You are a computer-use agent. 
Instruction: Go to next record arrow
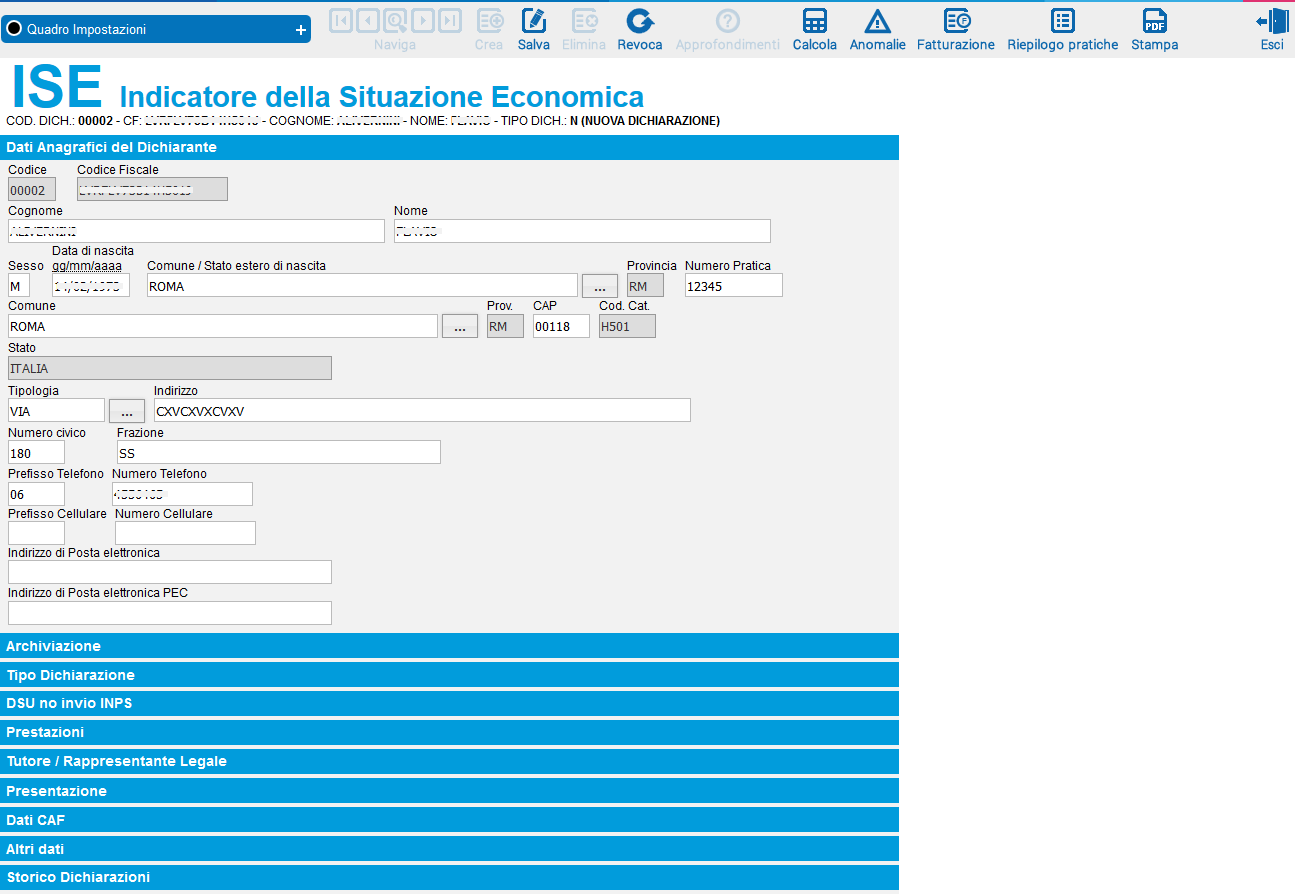422,20
